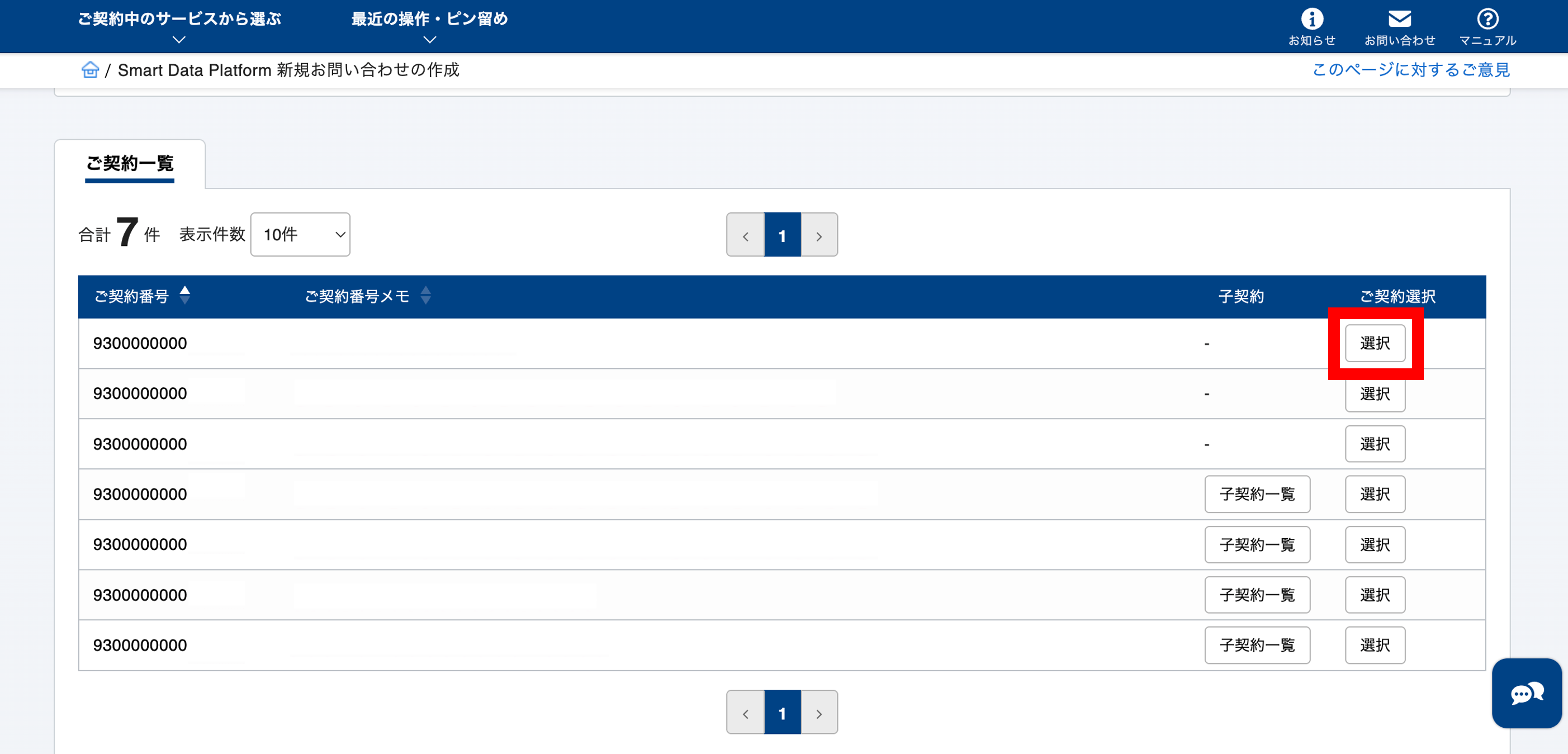This screenshot has height=754, width=1568.
Task: Sort by ご契約番号メモ column arrows
Action: tap(425, 295)
